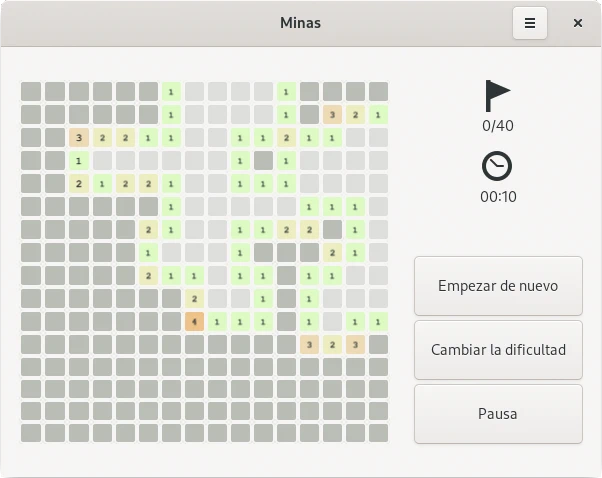Screen dimensions: 602x478
Task: Click the 00:10 elapsed time label
Action: pyautogui.click(x=497, y=196)
